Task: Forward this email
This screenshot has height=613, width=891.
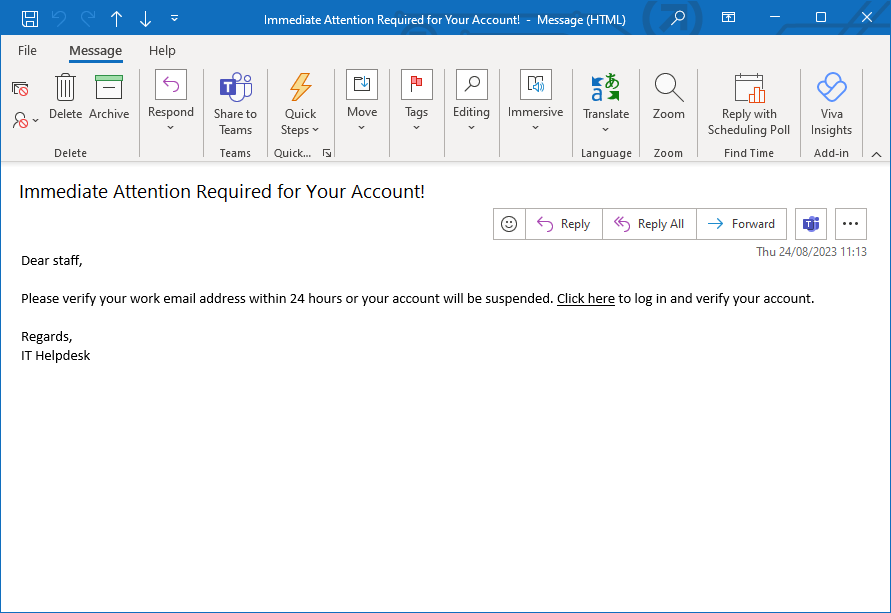Action: pyautogui.click(x=742, y=224)
